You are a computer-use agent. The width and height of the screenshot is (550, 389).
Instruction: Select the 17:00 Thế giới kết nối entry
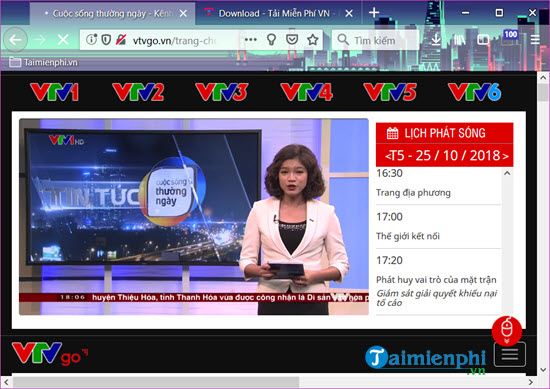click(438, 227)
